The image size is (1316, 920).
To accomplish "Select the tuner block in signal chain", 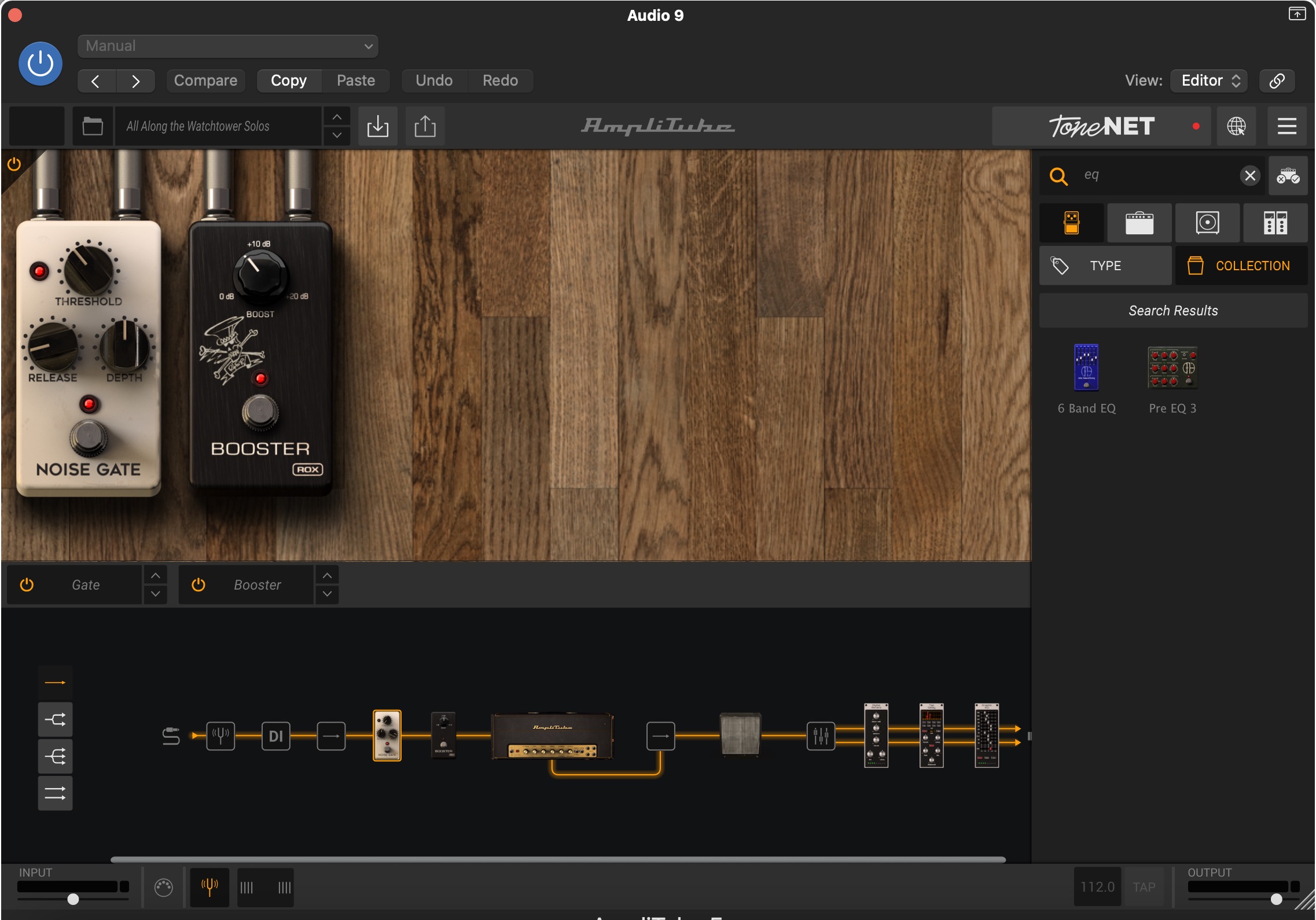I will point(220,736).
